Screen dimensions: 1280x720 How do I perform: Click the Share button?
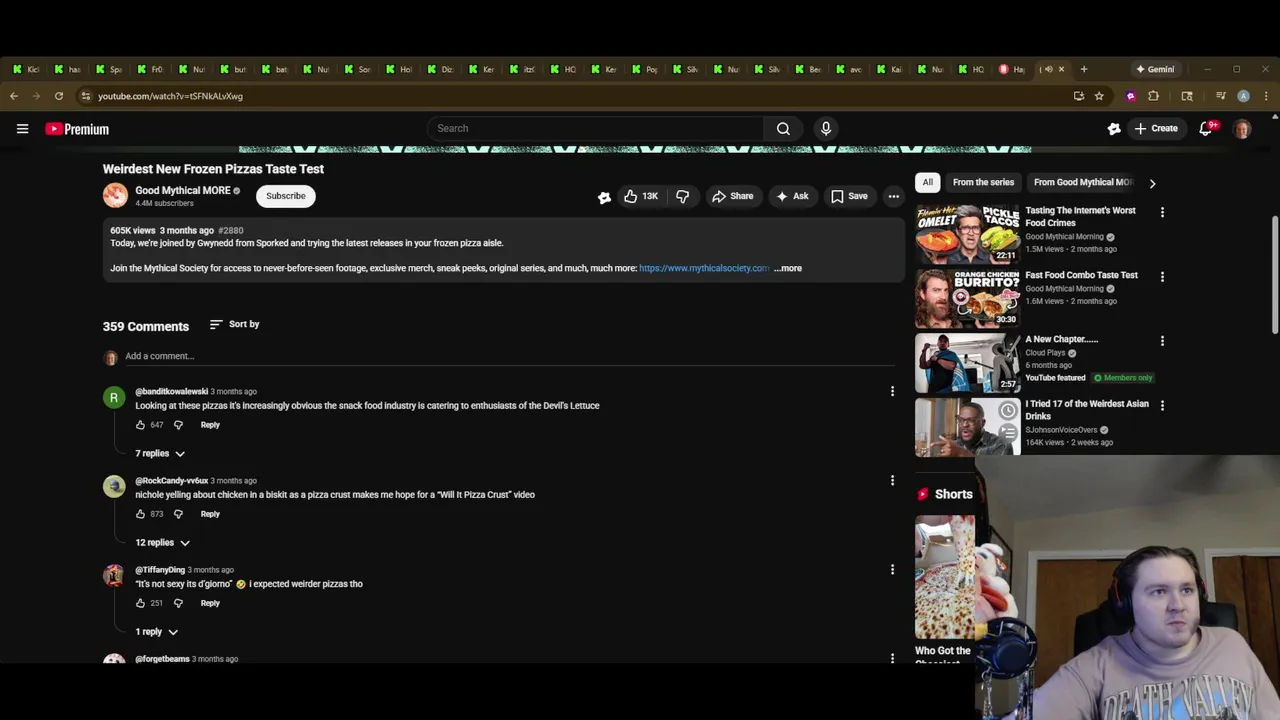pyautogui.click(x=732, y=196)
